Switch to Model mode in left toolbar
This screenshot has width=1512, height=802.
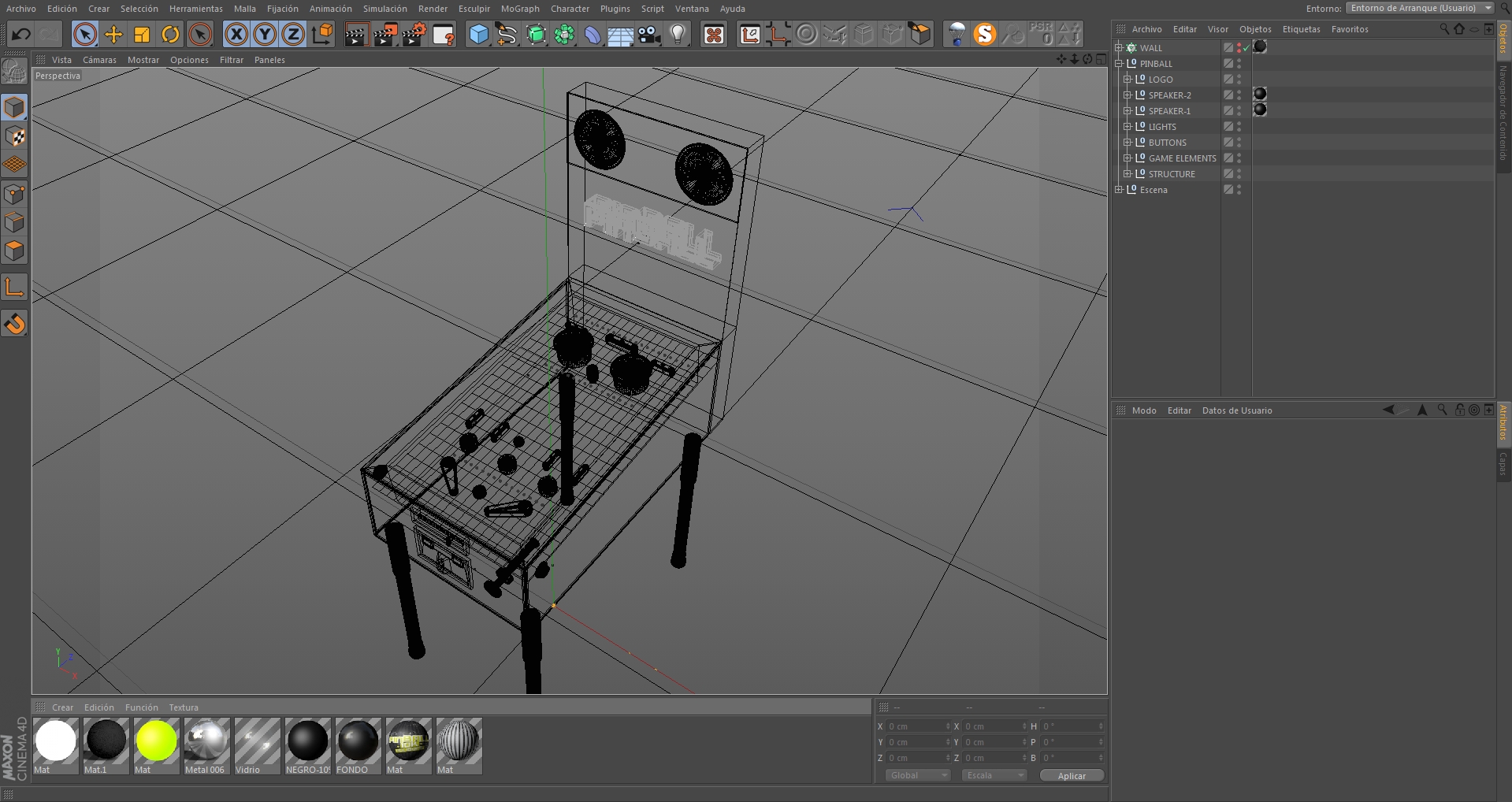tap(15, 108)
